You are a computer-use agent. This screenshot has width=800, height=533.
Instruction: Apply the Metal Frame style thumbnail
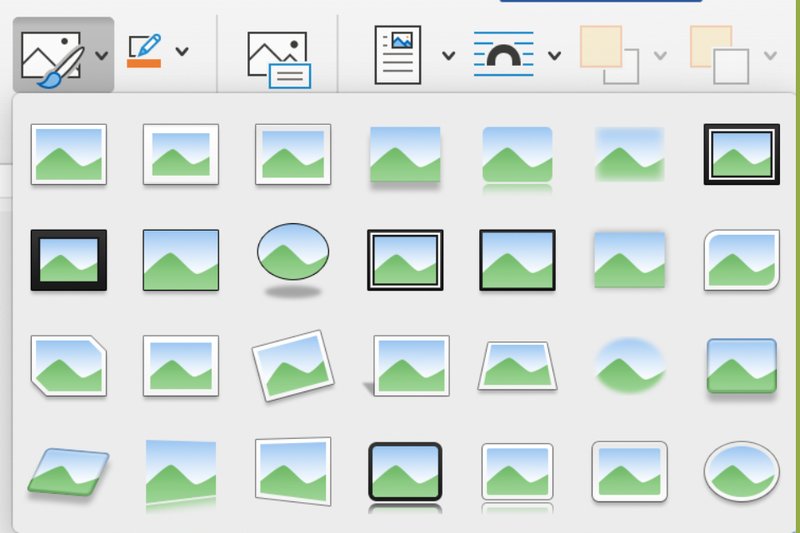pyautogui.click(x=293, y=154)
